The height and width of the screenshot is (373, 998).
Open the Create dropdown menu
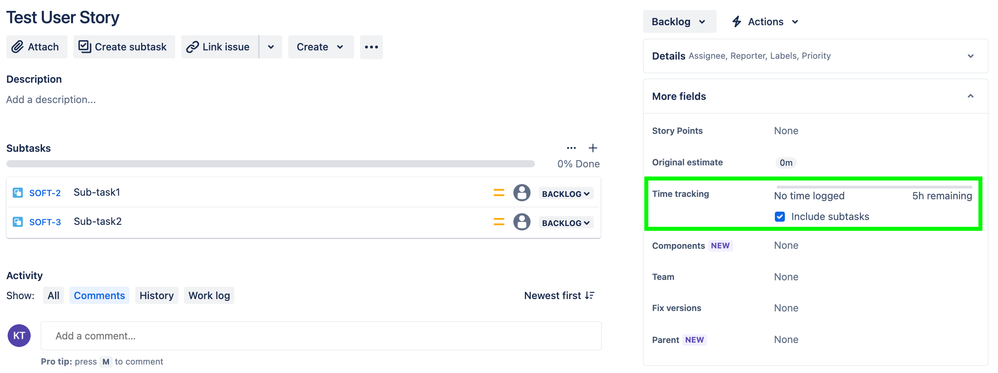point(321,47)
